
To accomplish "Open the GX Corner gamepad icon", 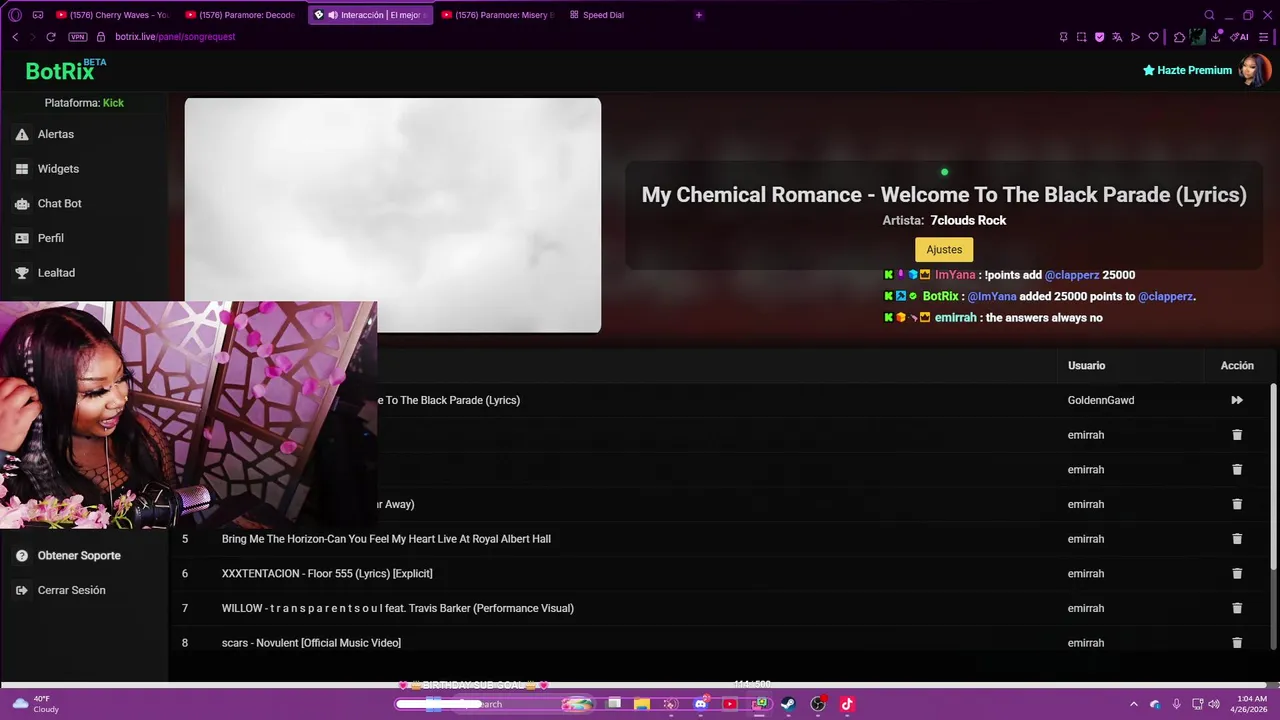I will coord(38,15).
